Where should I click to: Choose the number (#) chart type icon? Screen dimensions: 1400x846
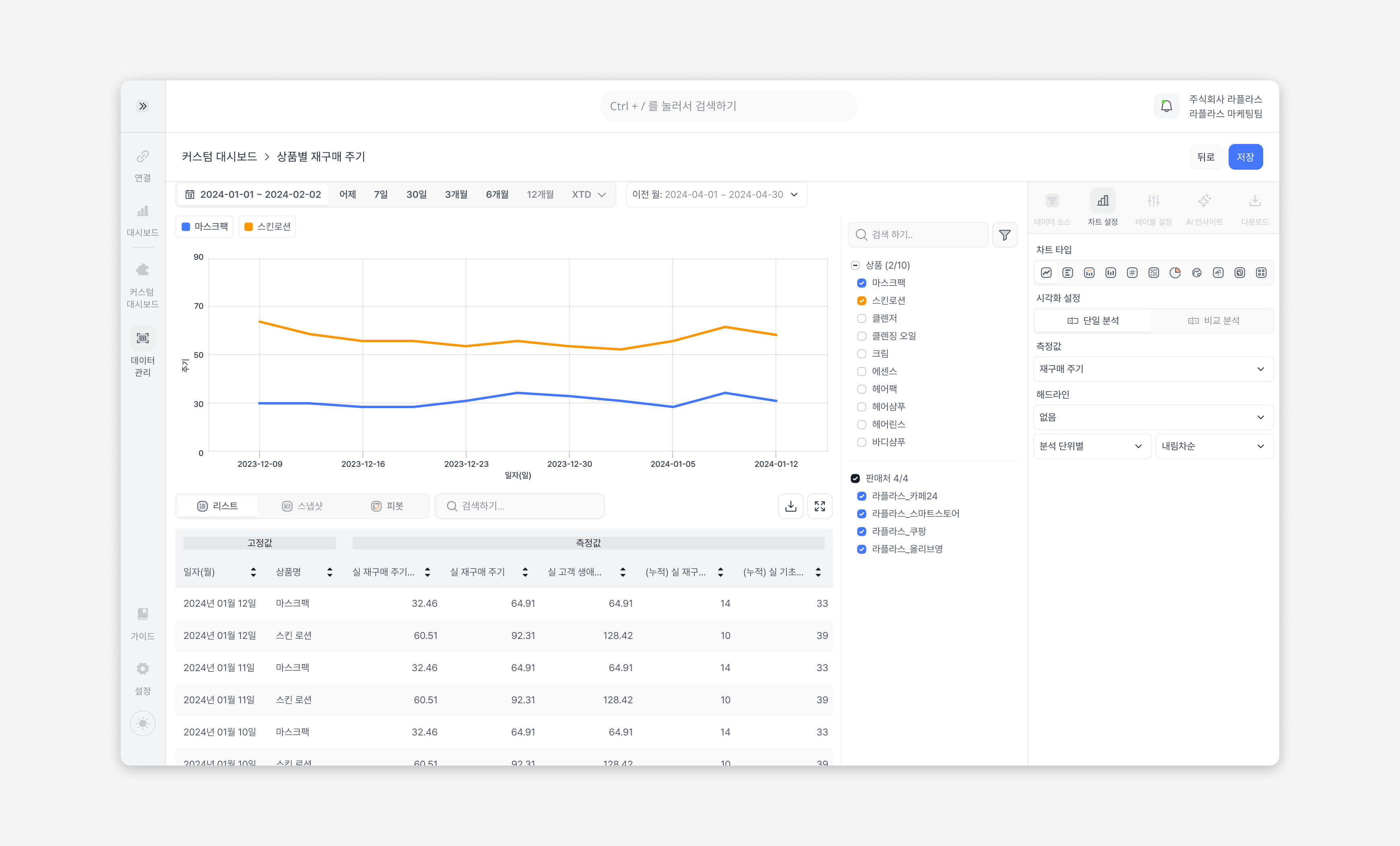click(1132, 273)
